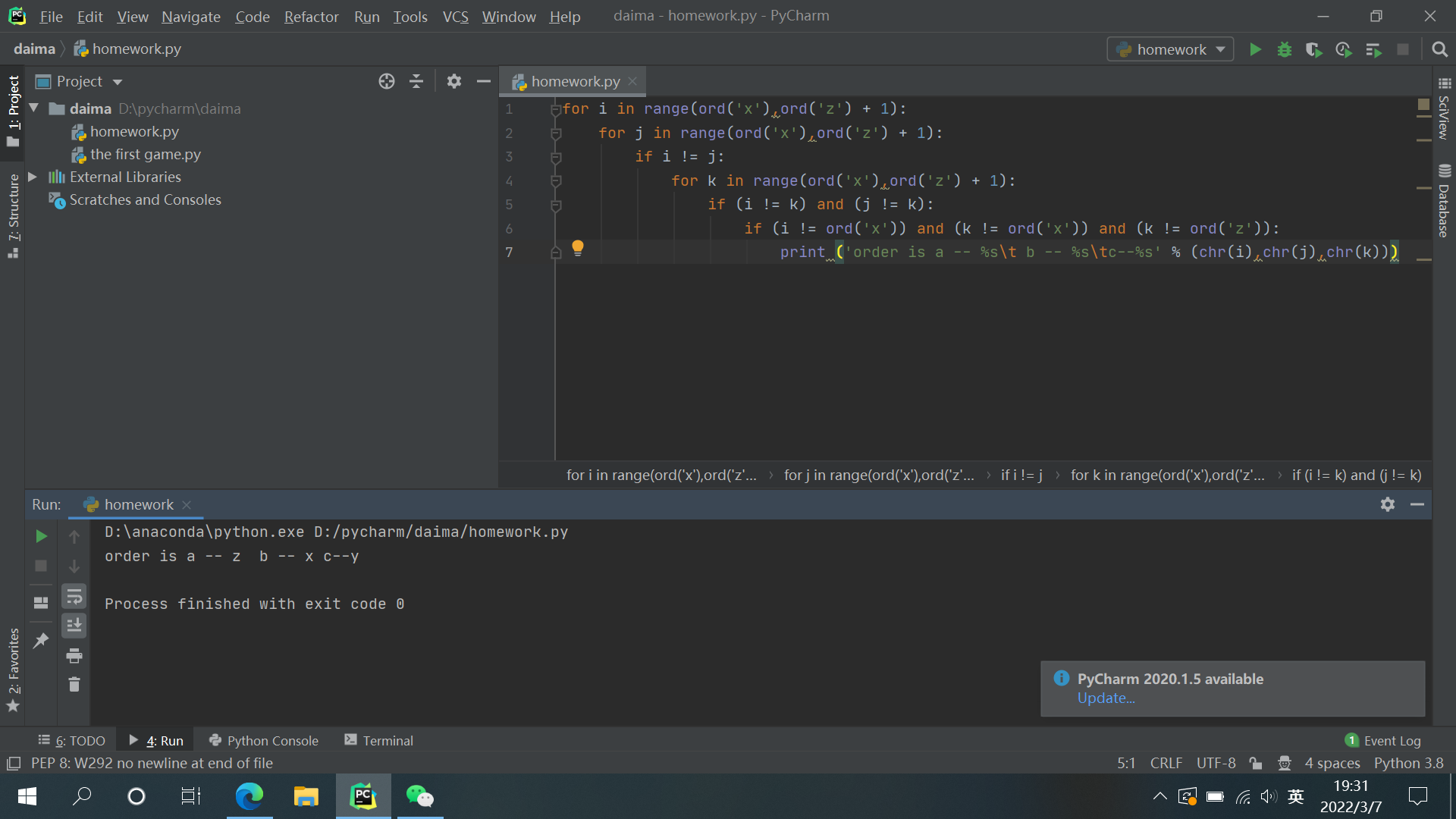Screen dimensions: 1456x819
Task: Toggle read-only lock icon in status bar
Action: [1256, 764]
